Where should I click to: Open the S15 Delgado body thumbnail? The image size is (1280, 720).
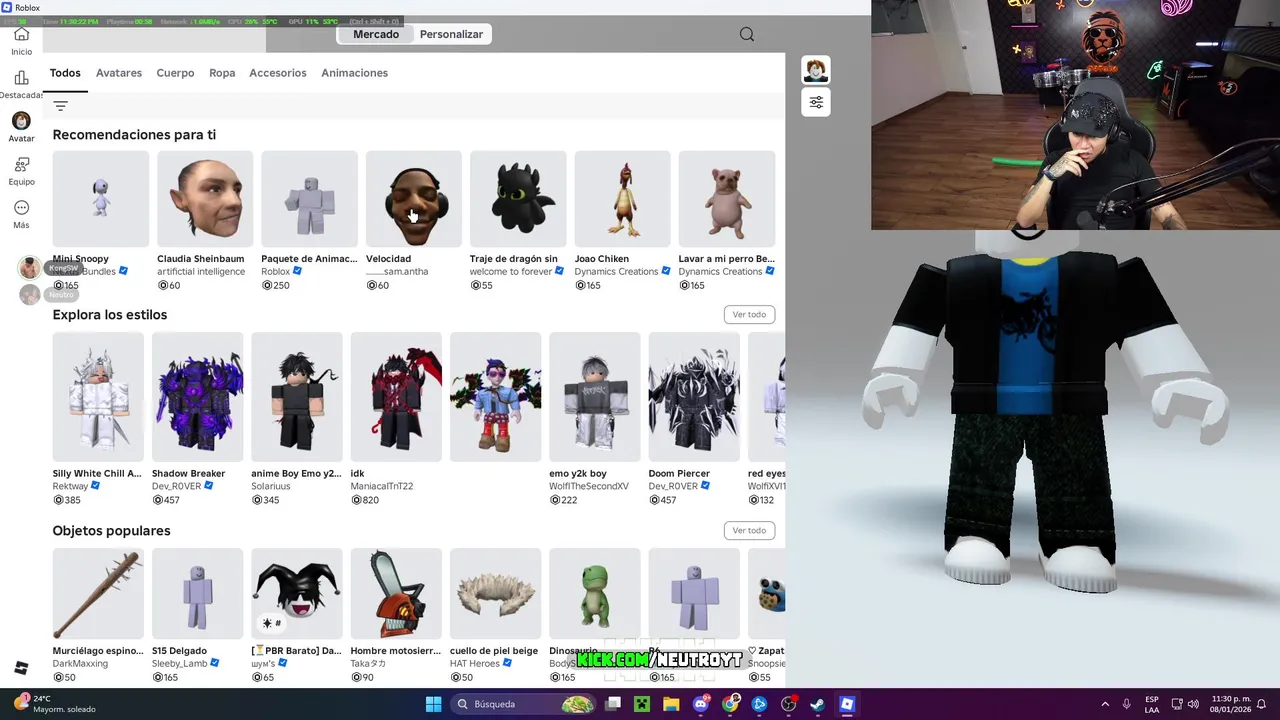[197, 594]
